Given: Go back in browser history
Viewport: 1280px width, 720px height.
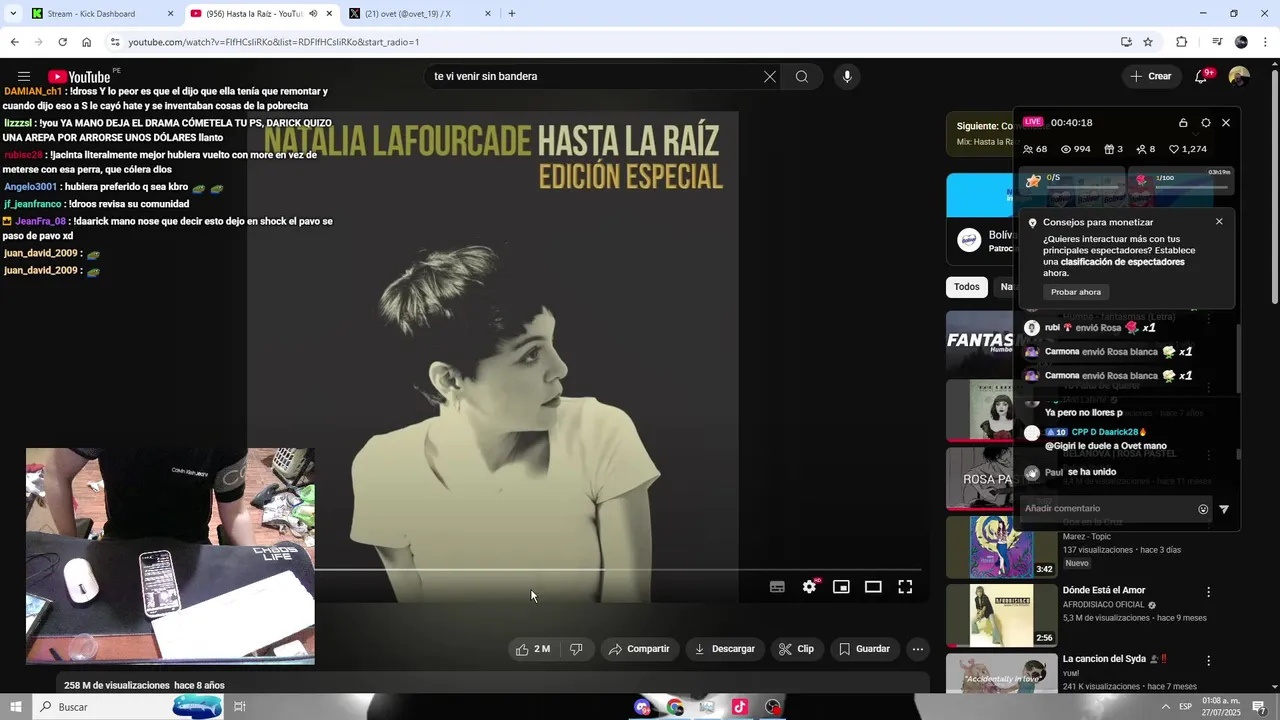Looking at the screenshot, I should [14, 42].
